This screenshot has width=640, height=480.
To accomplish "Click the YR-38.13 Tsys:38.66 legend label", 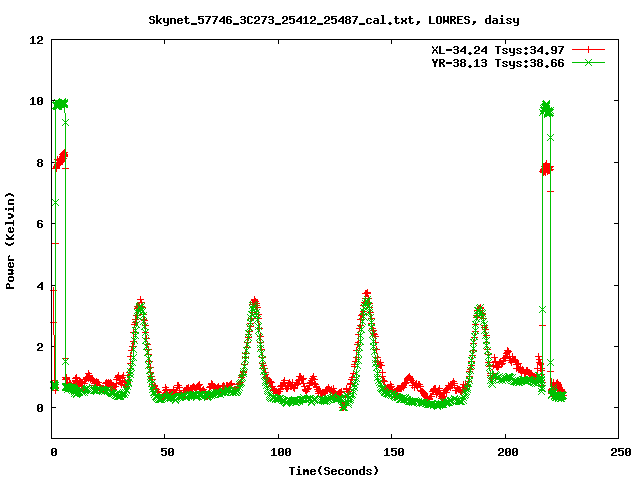I will [498, 63].
